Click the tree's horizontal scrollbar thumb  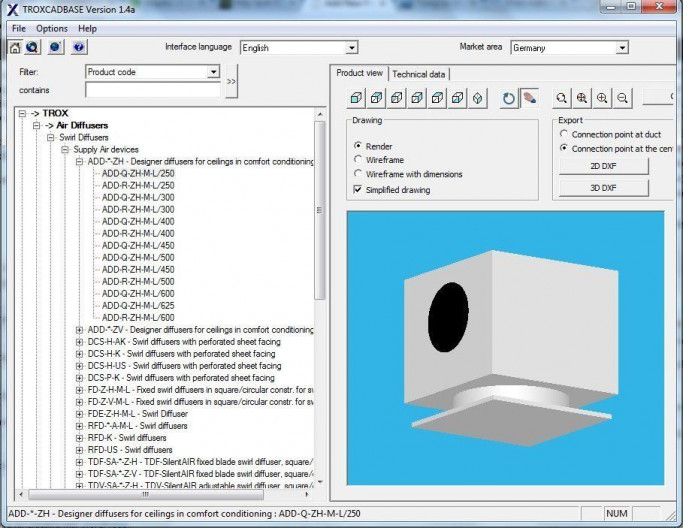(145, 494)
